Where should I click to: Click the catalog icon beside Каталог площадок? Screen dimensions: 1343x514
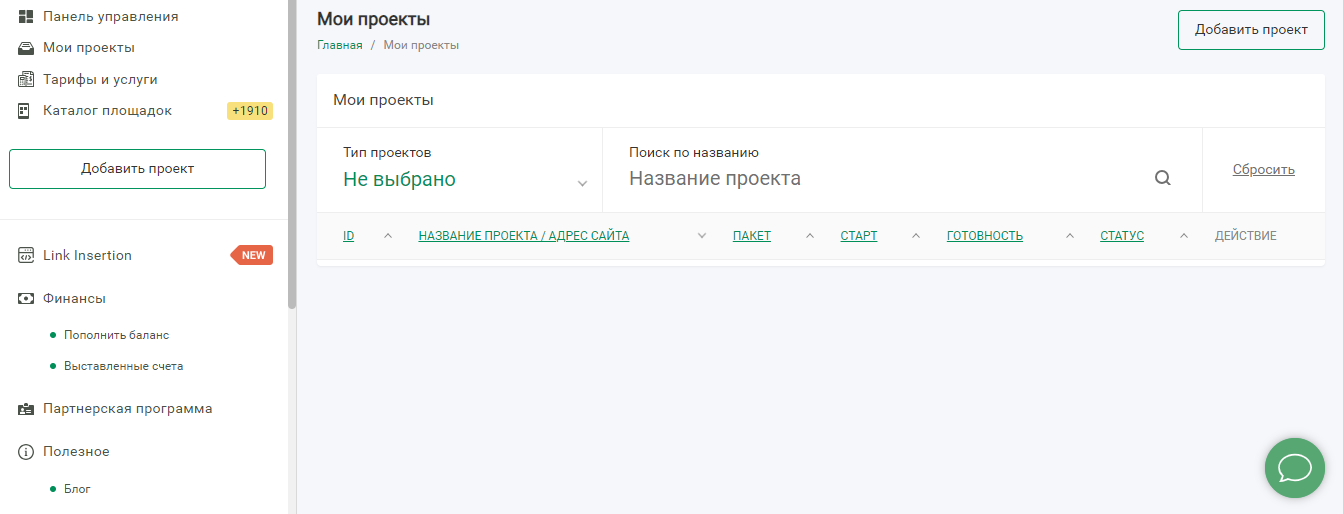pos(24,110)
